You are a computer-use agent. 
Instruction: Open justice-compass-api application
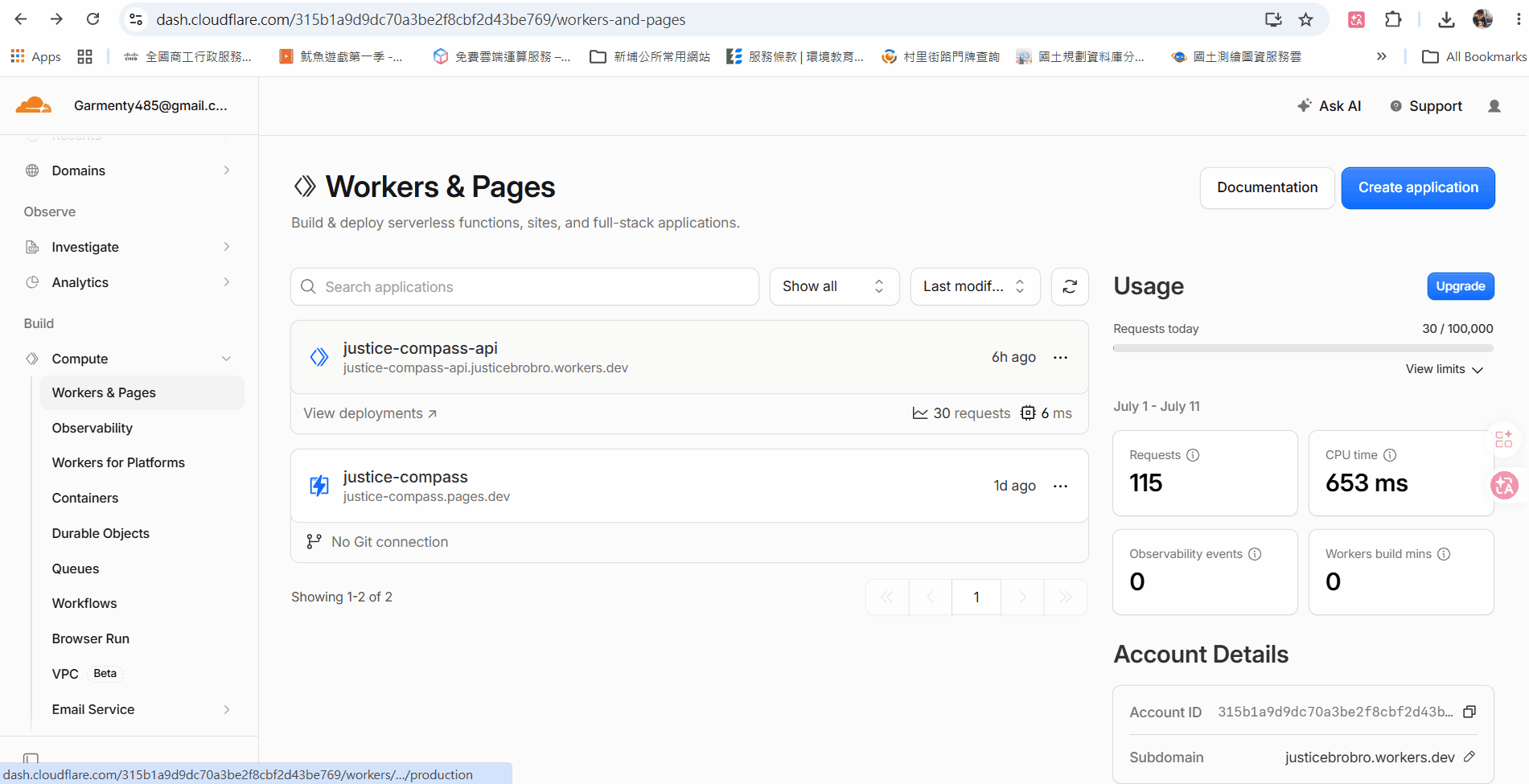pos(420,348)
